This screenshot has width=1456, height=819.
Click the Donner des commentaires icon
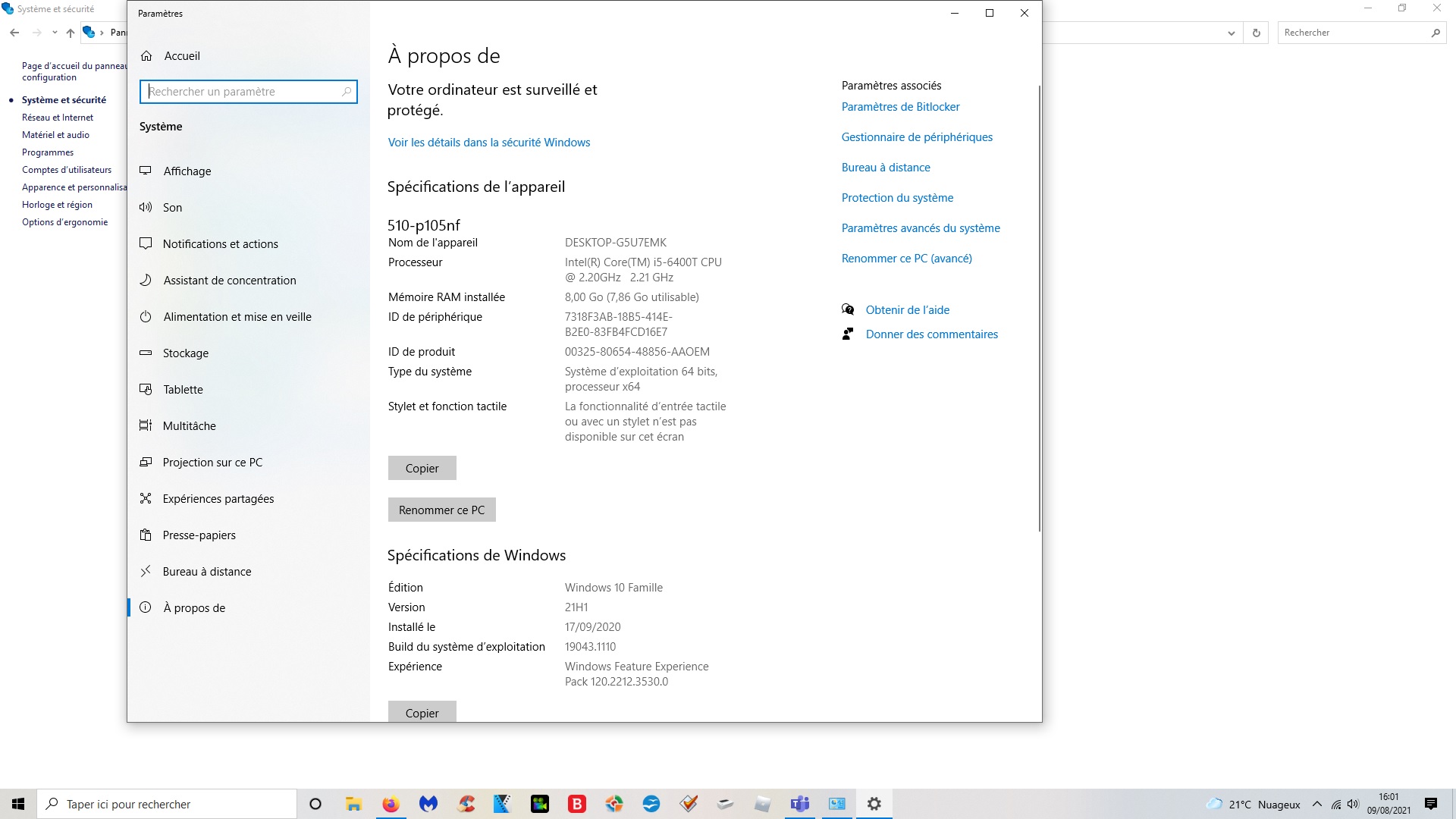848,334
